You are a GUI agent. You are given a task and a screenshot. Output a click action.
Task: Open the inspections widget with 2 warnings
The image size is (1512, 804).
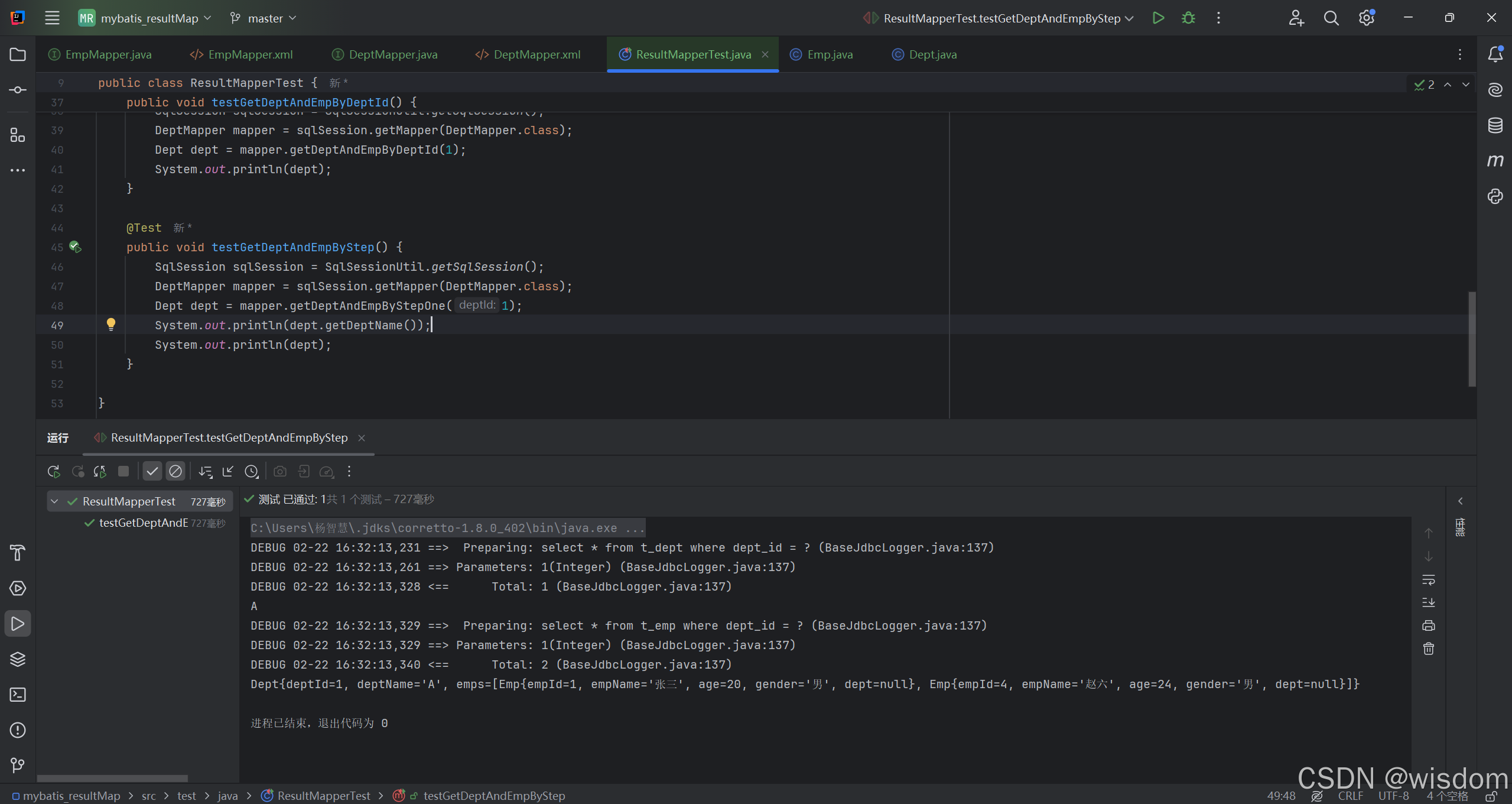pos(1424,85)
